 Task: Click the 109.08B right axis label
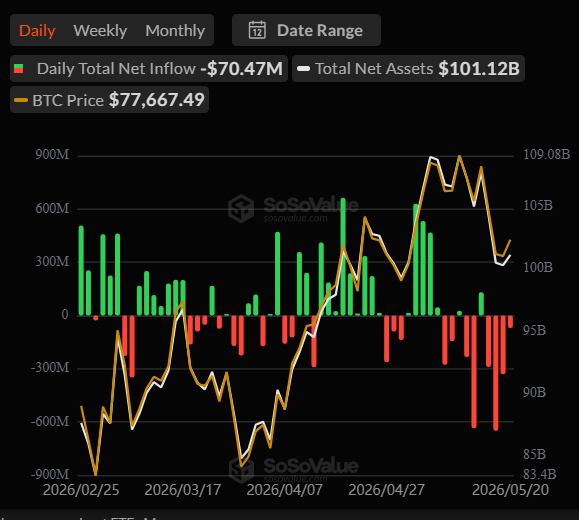[547, 155]
